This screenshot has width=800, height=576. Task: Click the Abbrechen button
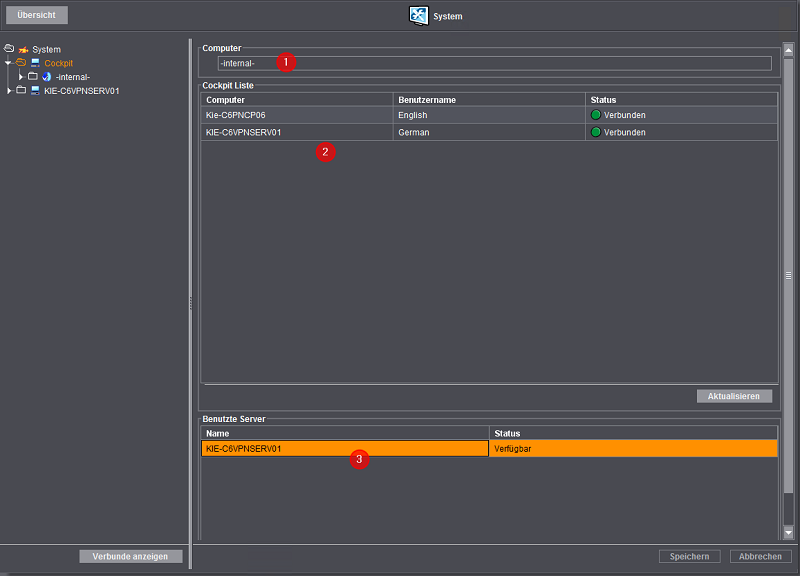(761, 556)
